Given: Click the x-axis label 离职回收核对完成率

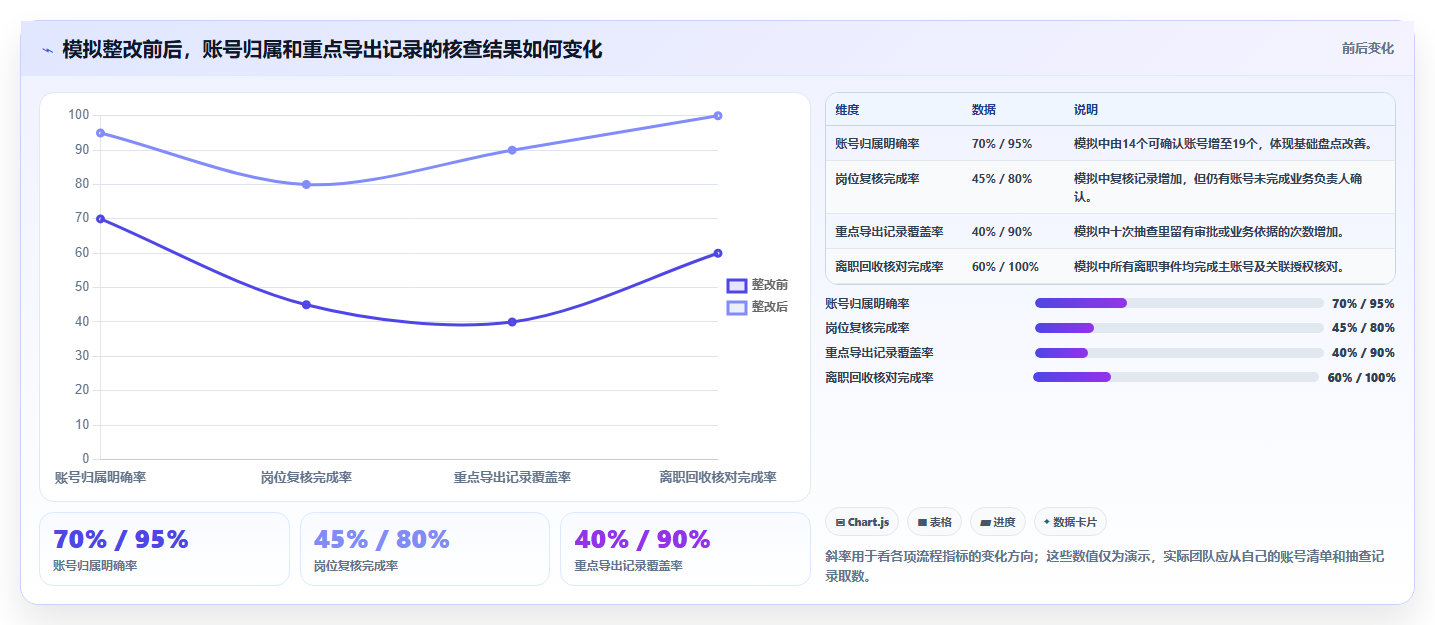Looking at the screenshot, I should click(x=718, y=478).
